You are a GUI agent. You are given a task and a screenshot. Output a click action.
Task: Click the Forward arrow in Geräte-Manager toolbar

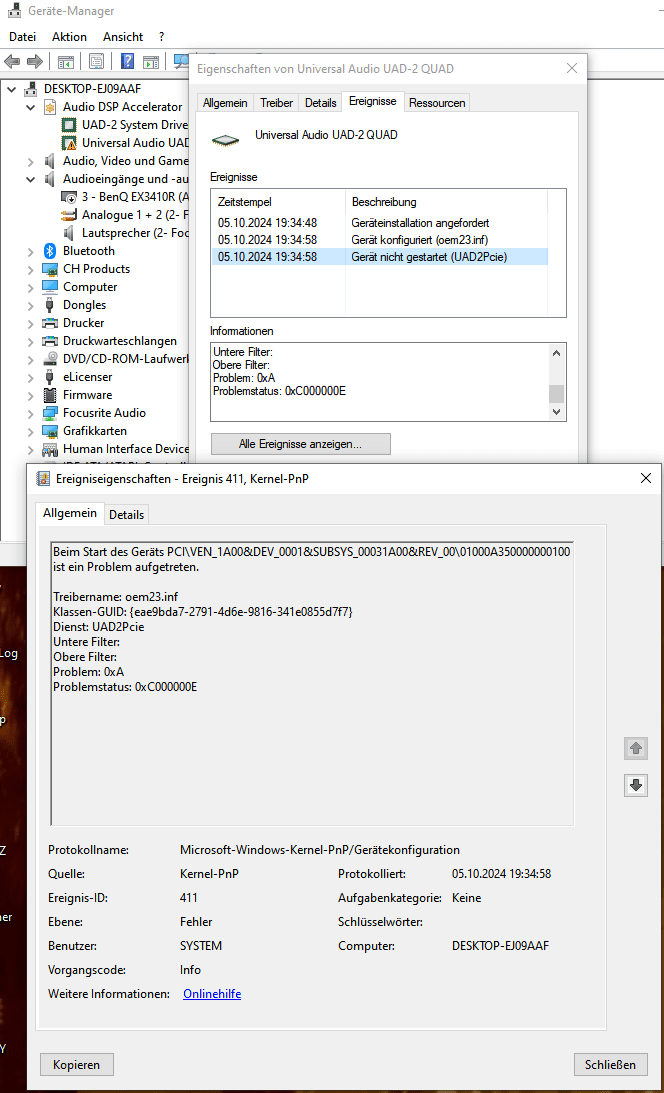[x=34, y=62]
